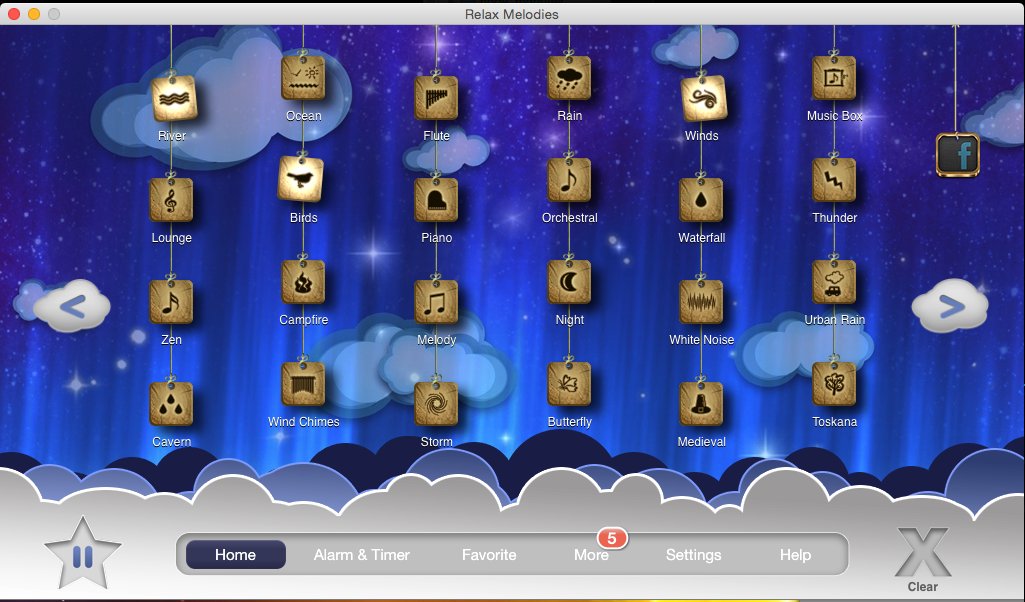Select the Rain cloud icon
This screenshot has height=602, width=1025.
569,78
